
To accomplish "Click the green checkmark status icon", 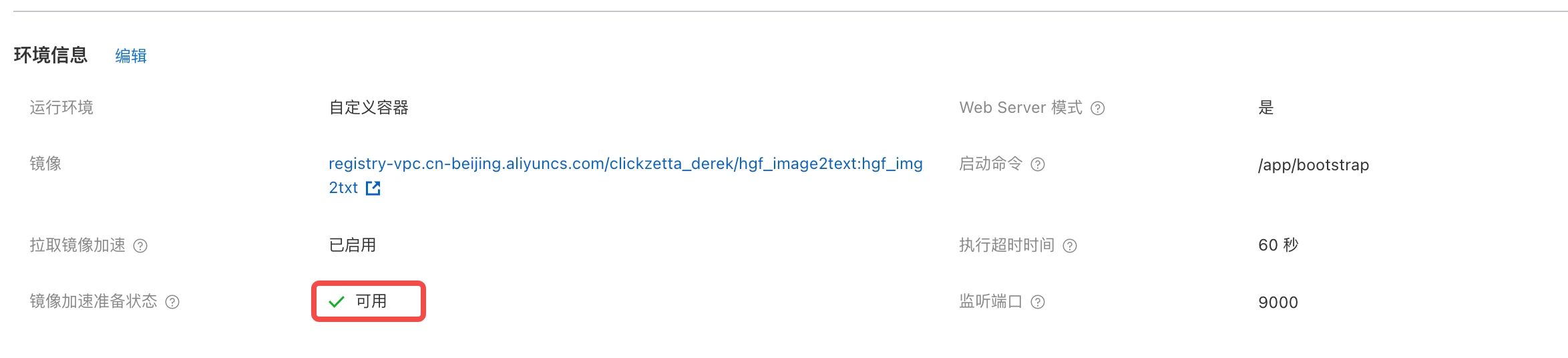I will (x=337, y=302).
